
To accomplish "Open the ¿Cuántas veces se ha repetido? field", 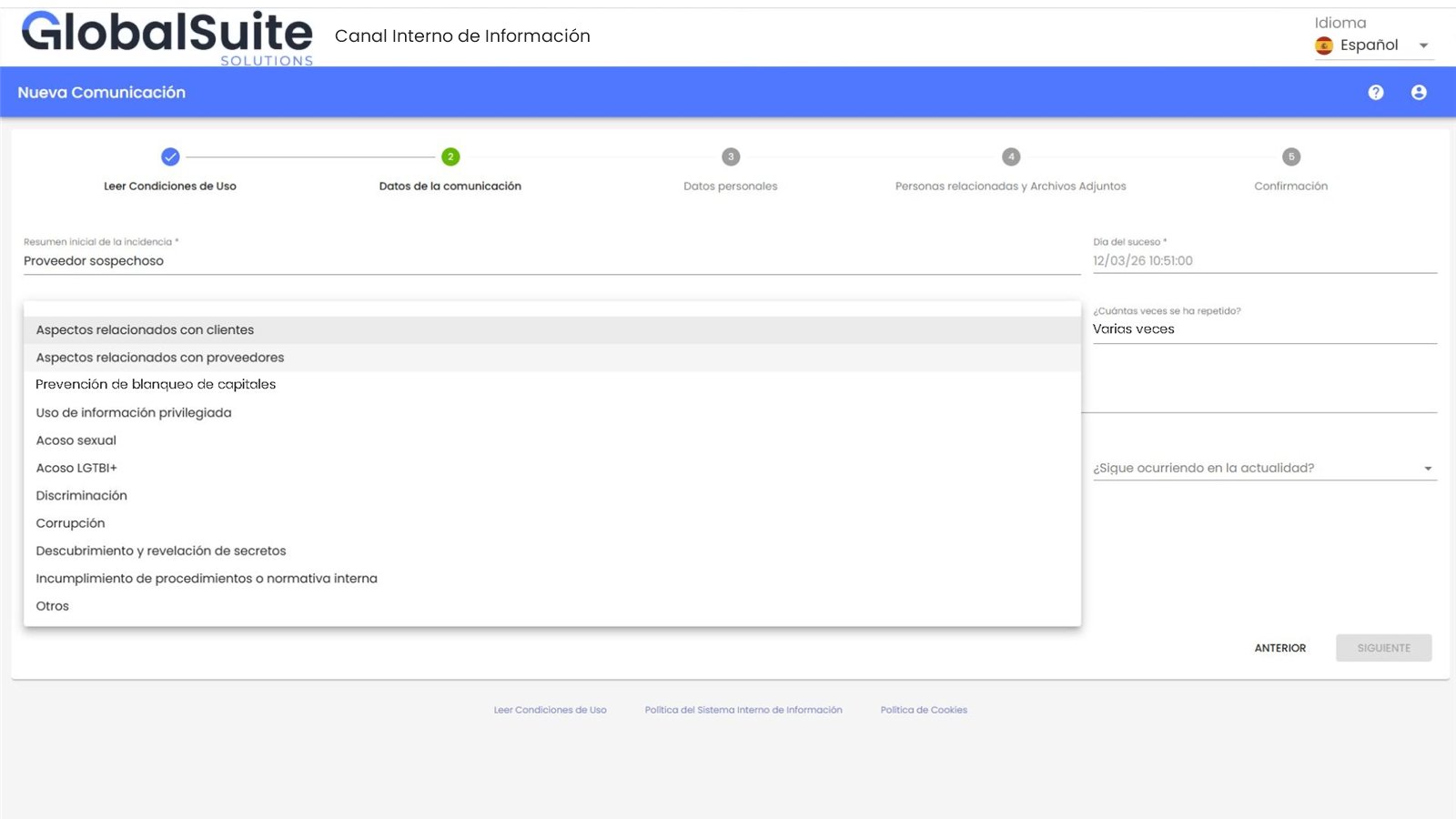I will point(1265,329).
